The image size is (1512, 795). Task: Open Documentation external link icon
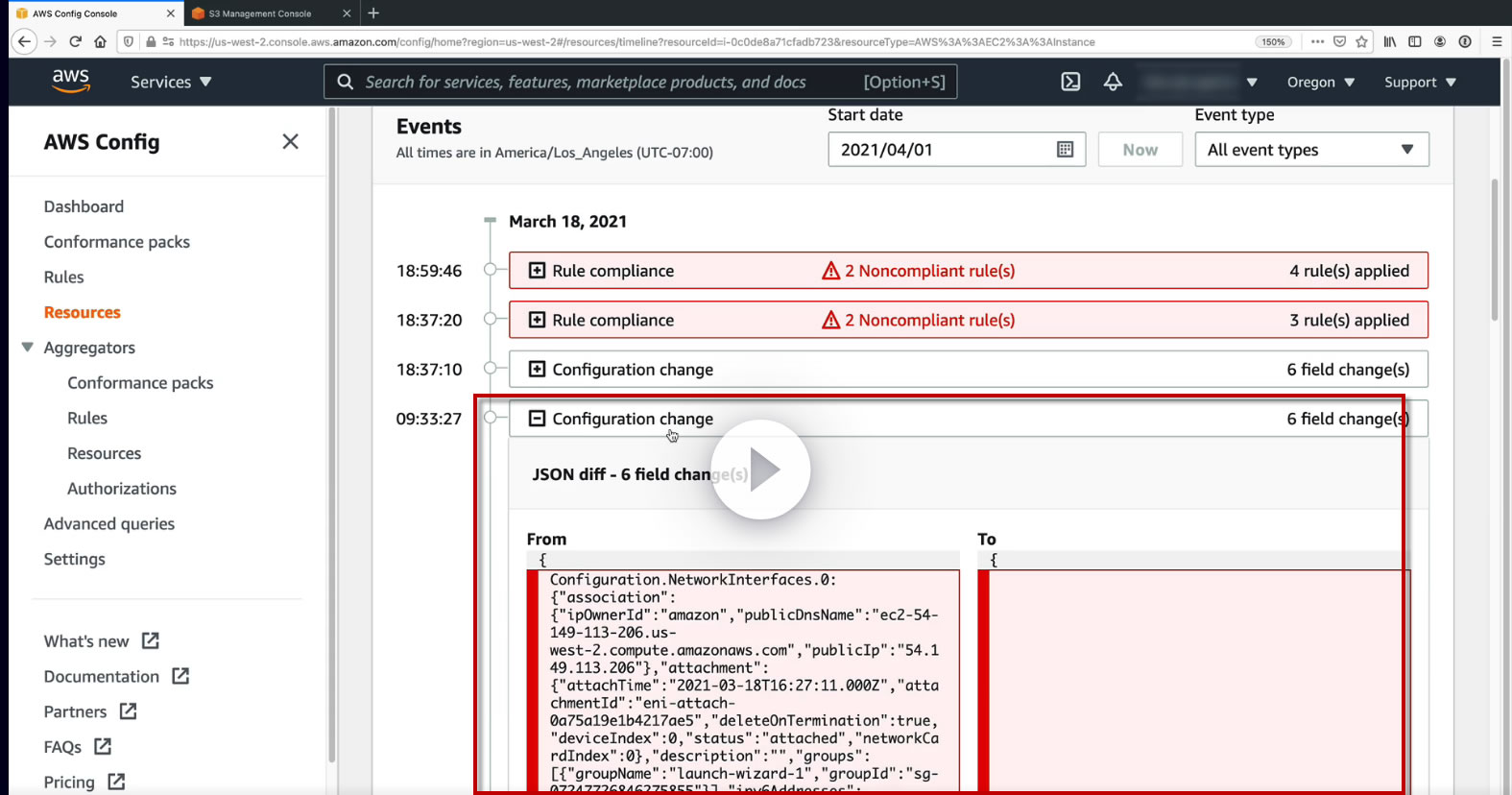coord(180,676)
